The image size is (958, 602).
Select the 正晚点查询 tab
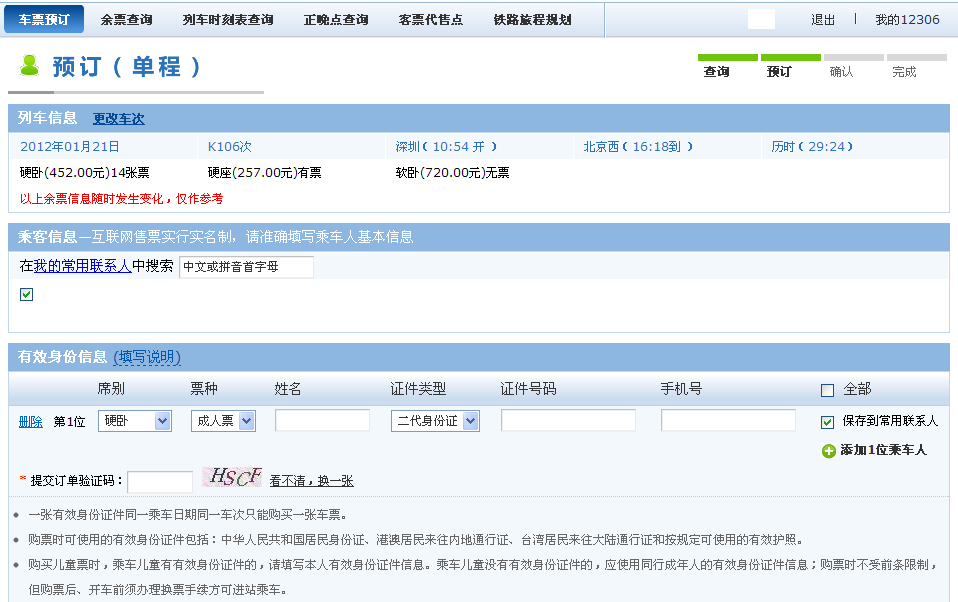(x=336, y=19)
